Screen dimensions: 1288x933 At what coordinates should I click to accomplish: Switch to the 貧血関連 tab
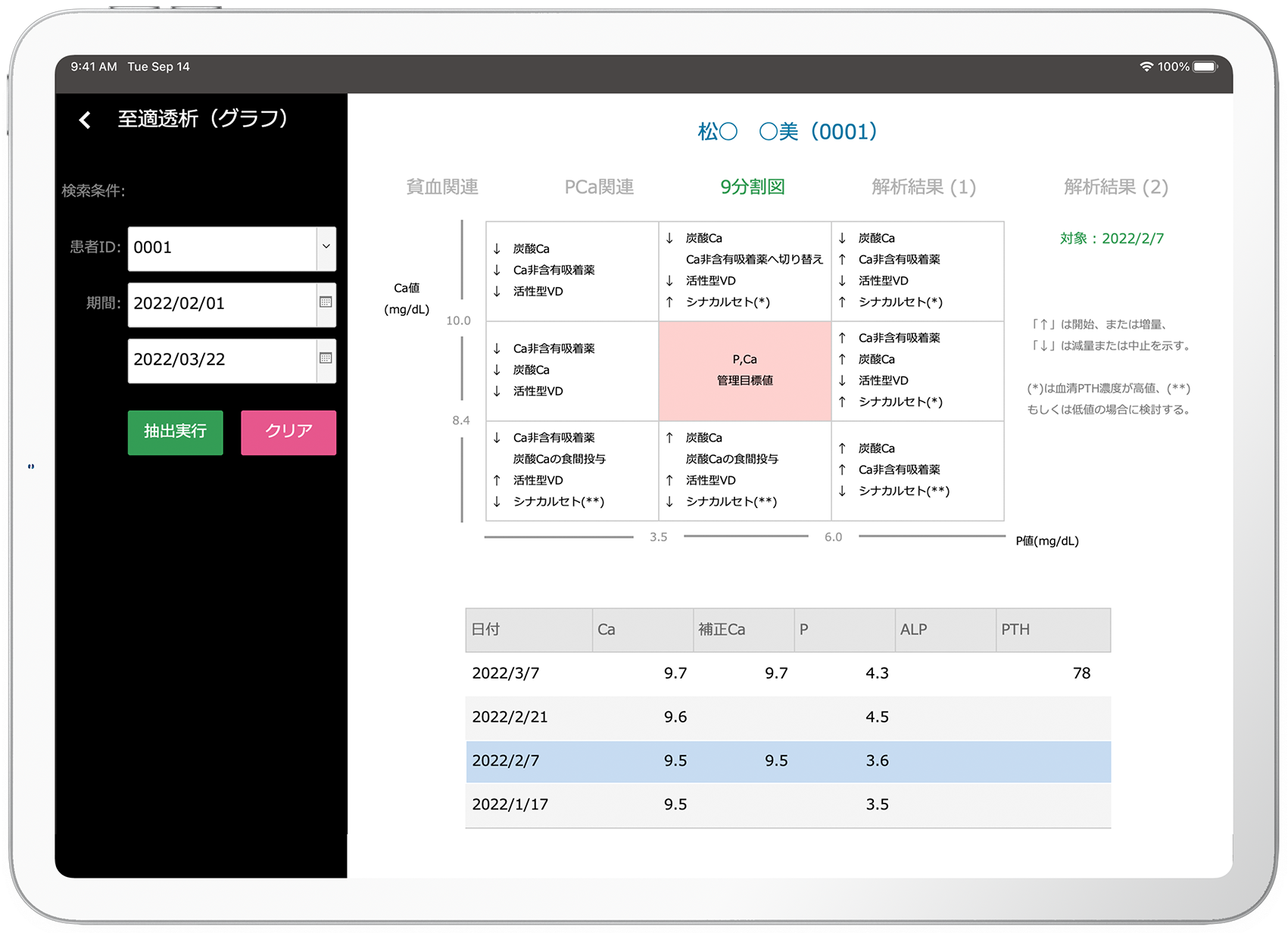pos(442,187)
